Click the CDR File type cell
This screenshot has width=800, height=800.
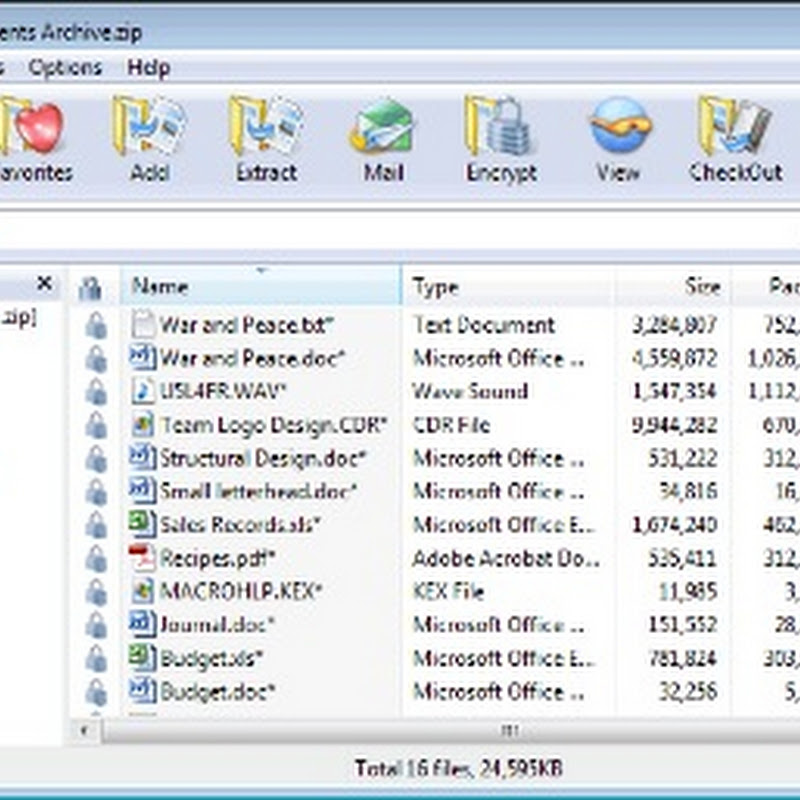(451, 426)
